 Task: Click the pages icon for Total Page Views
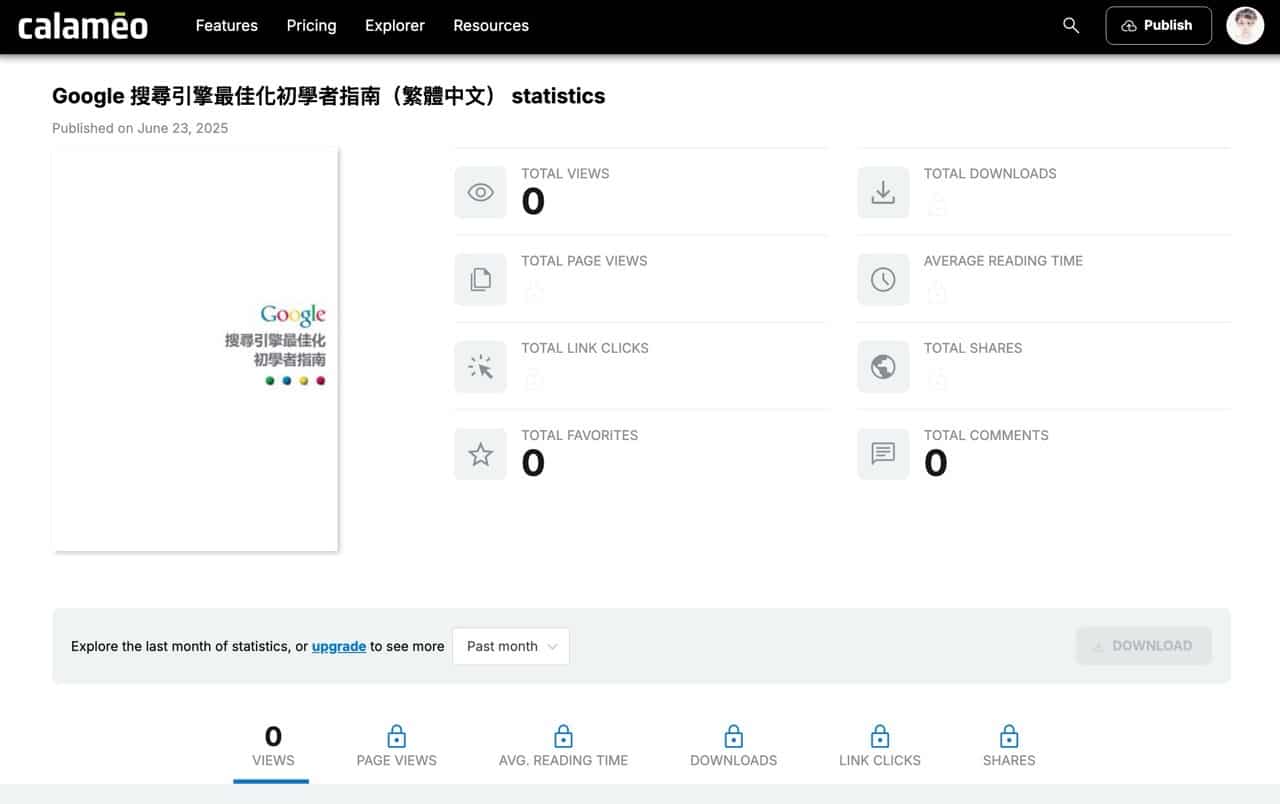coord(480,279)
